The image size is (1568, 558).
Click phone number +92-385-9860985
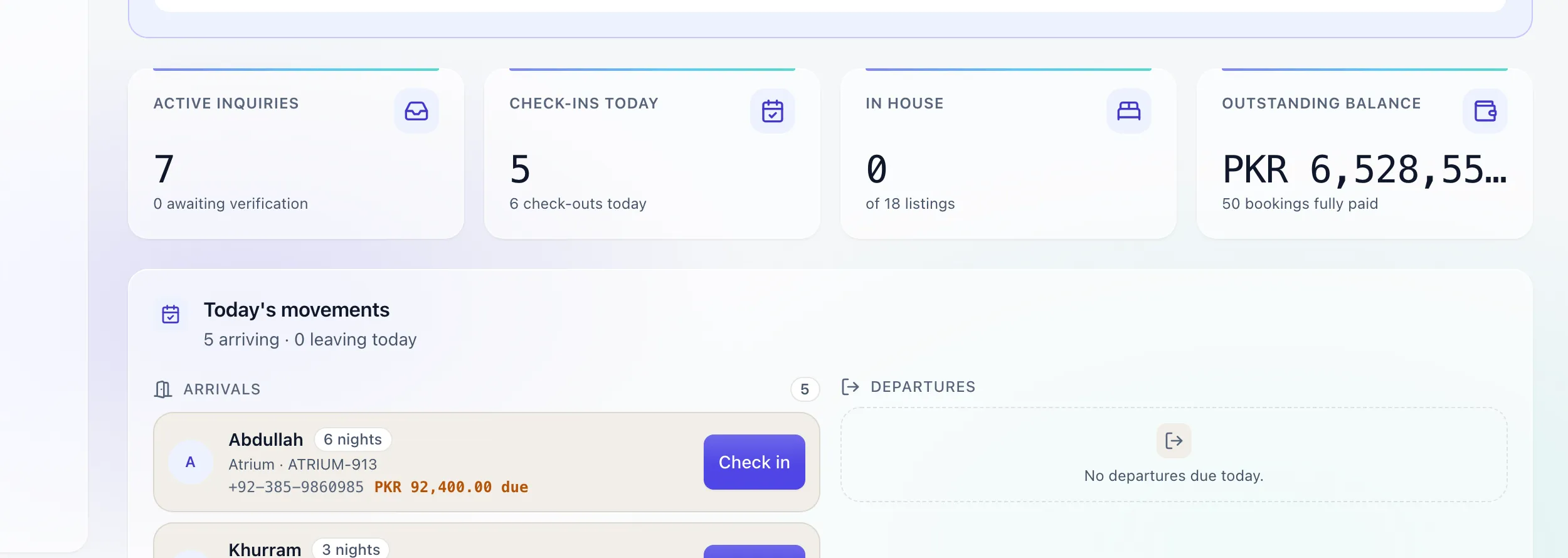click(296, 487)
